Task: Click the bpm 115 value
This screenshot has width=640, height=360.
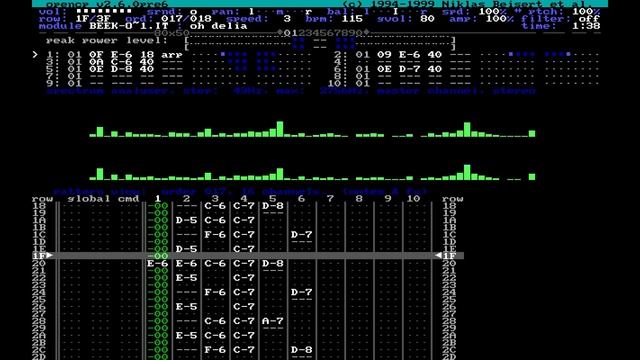Action: click(x=352, y=19)
